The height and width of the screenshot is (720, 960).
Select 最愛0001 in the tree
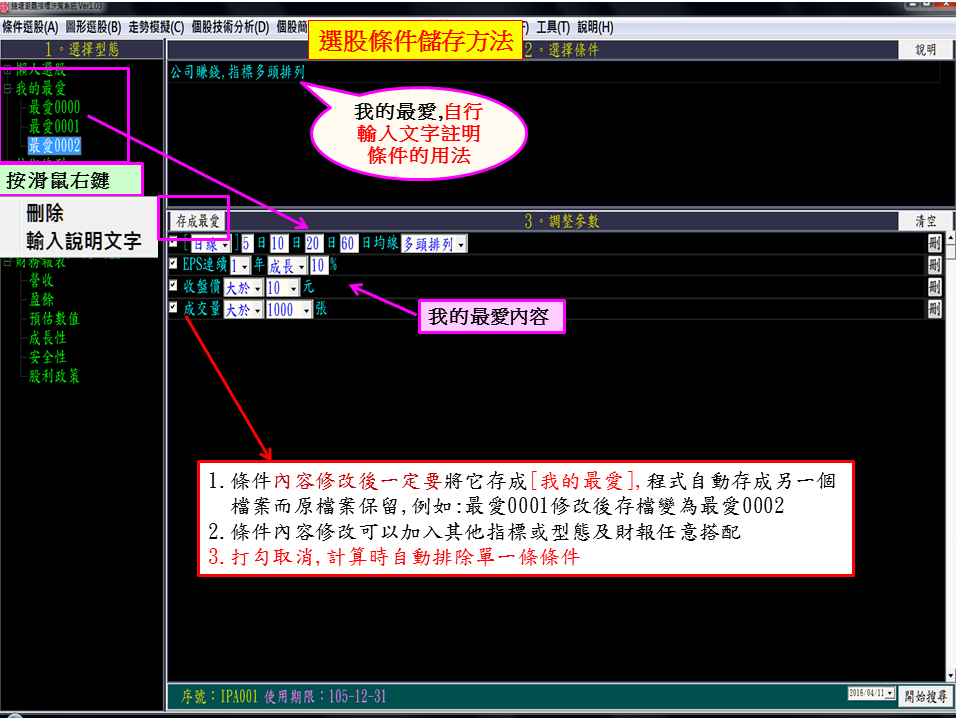click(54, 127)
